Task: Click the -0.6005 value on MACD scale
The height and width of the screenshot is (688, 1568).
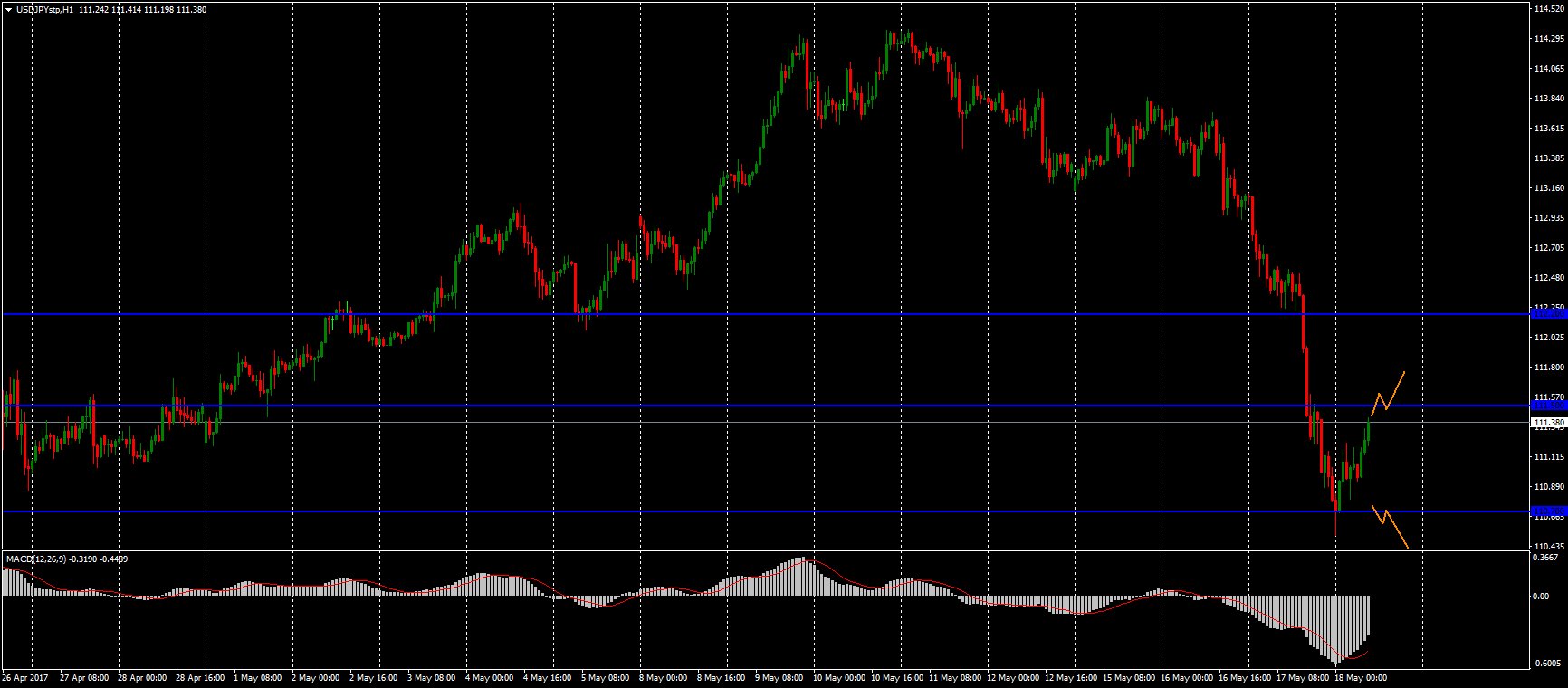Action: tap(1546, 664)
